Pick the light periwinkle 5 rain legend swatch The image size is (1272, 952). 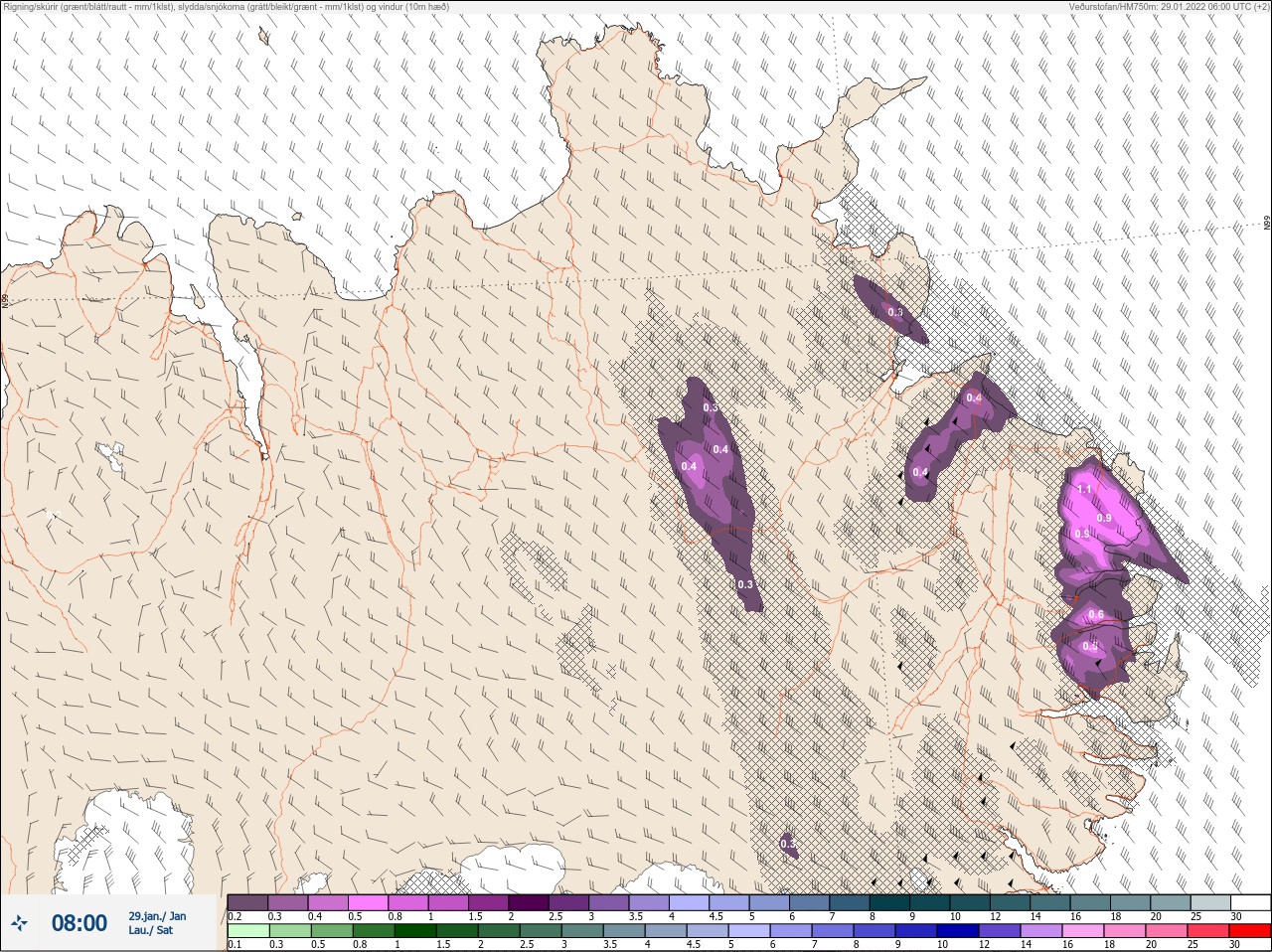pos(749,931)
